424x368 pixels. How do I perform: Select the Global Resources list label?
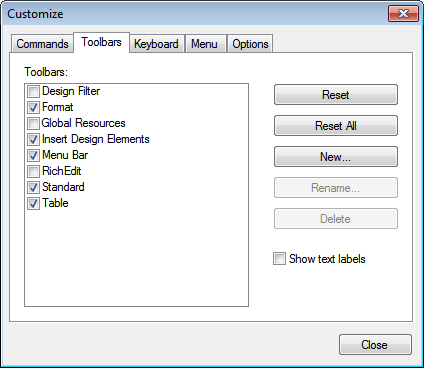[x=83, y=123]
